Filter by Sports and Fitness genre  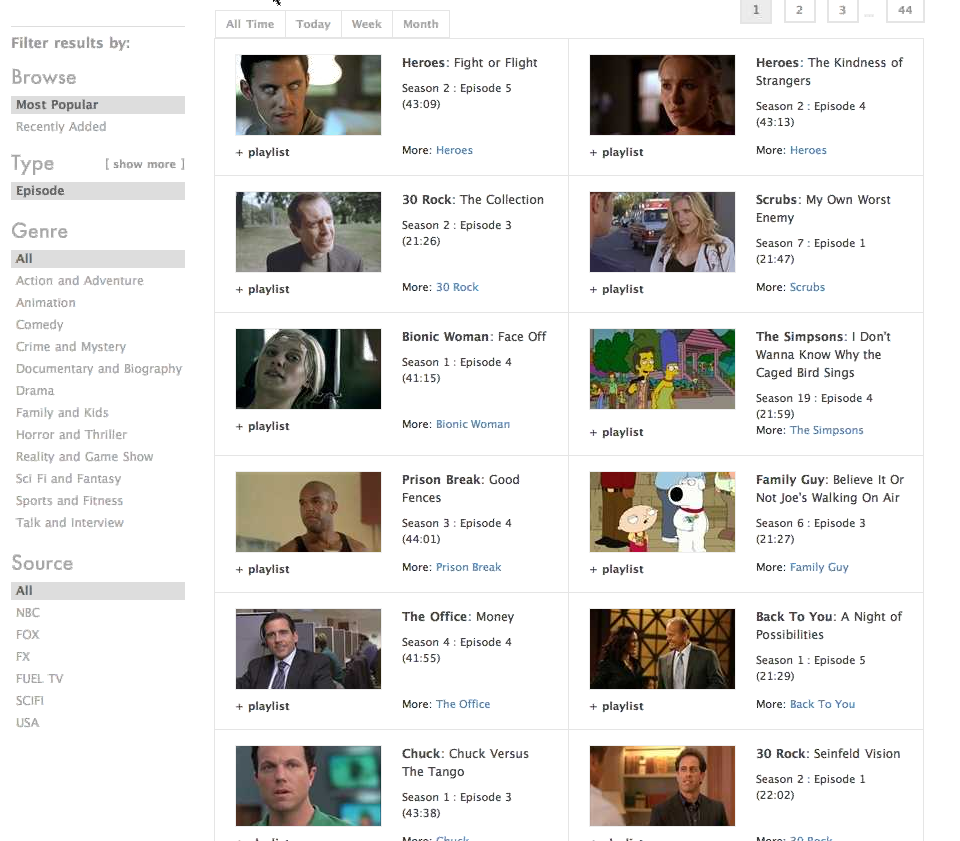(x=69, y=501)
